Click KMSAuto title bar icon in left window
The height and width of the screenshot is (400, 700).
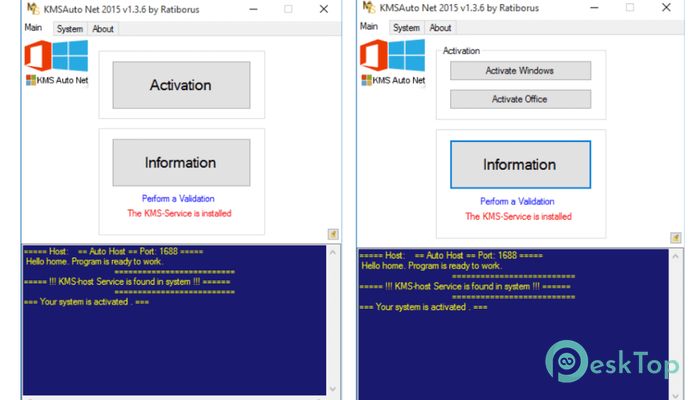pos(33,9)
